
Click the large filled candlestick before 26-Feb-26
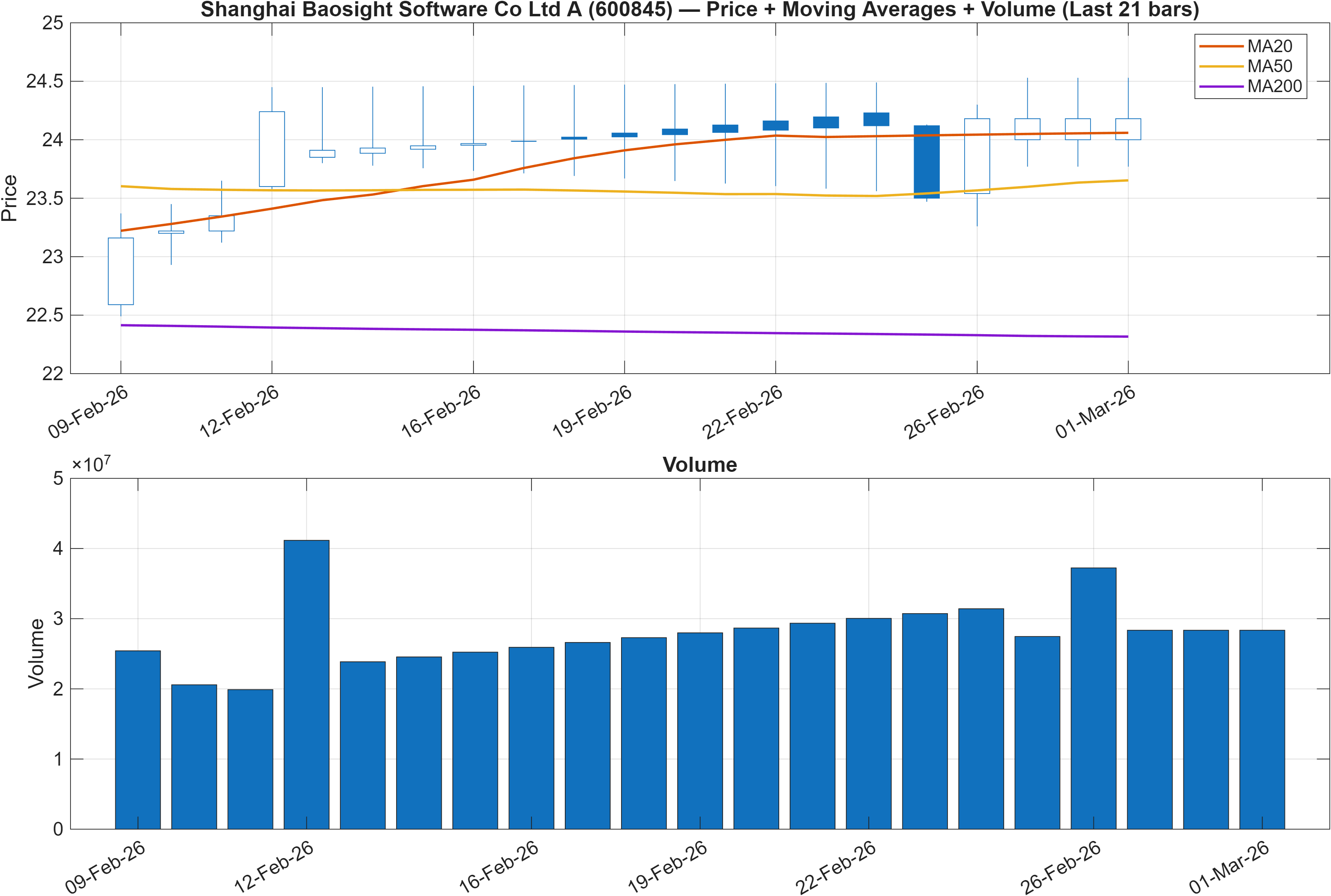coord(926,162)
